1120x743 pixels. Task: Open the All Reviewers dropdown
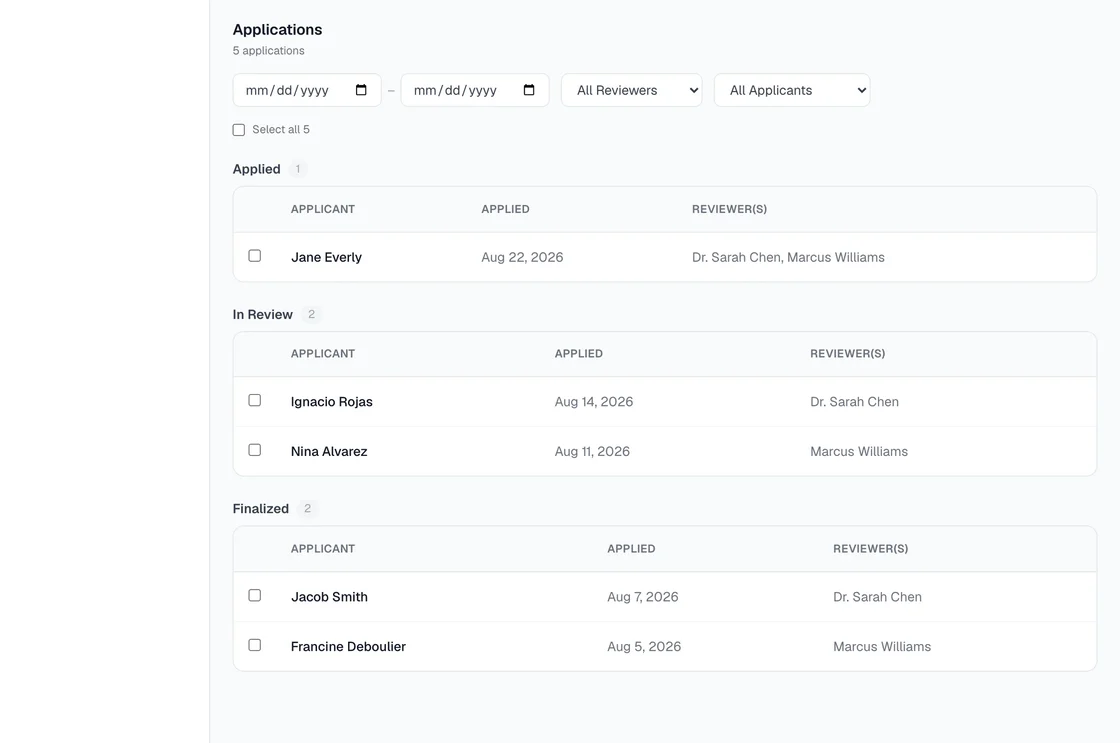[x=631, y=90]
